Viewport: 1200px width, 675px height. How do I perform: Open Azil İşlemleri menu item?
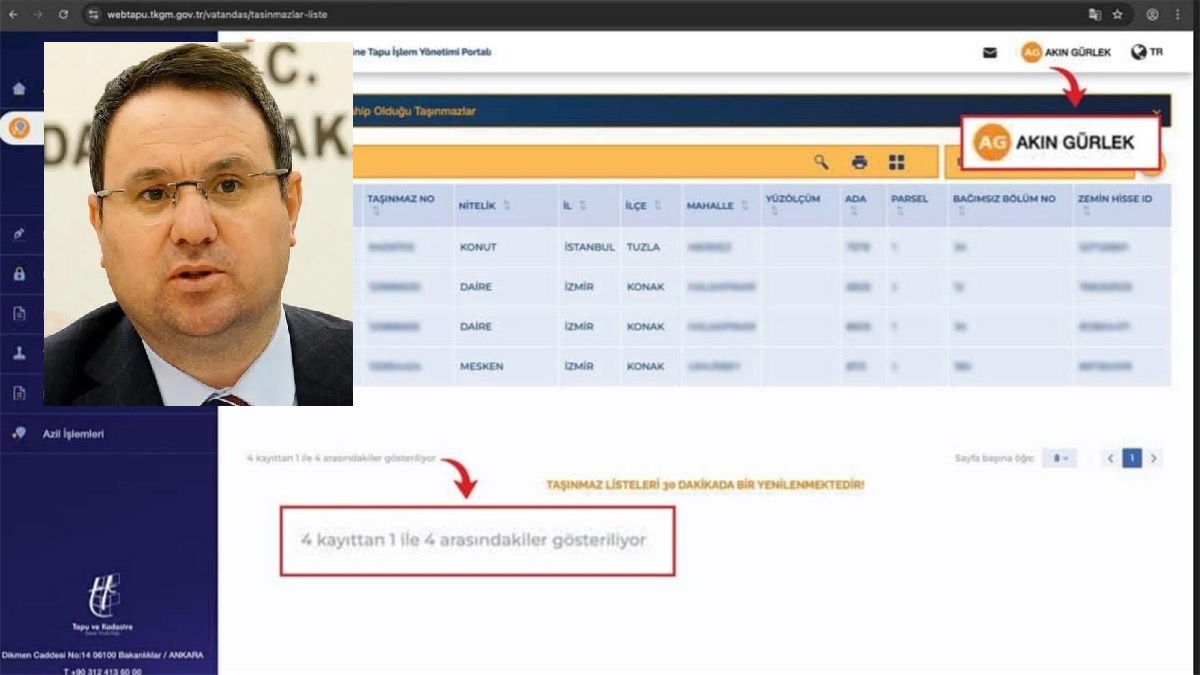[x=72, y=434]
